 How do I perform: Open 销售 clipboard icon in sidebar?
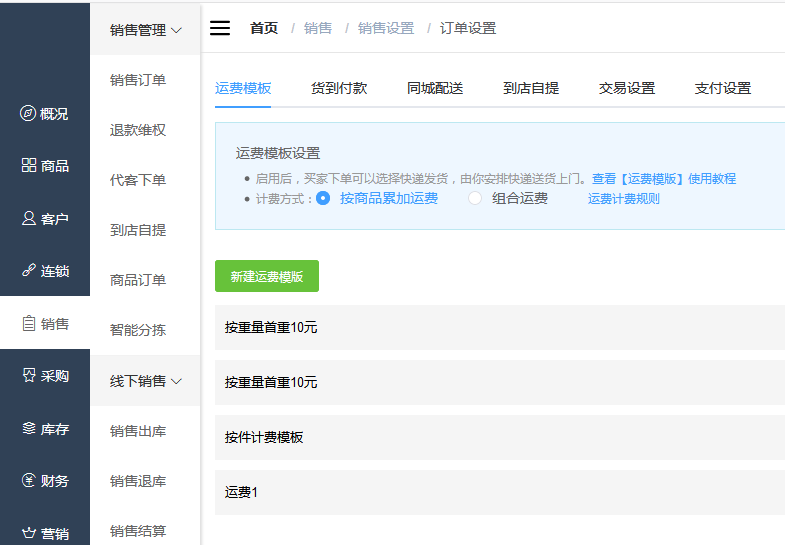pyautogui.click(x=29, y=323)
